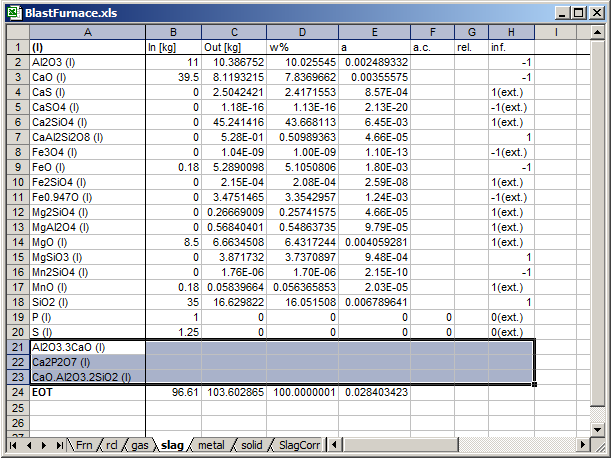Go to the Frn sheet tab
615x461 pixels.
(x=84, y=445)
